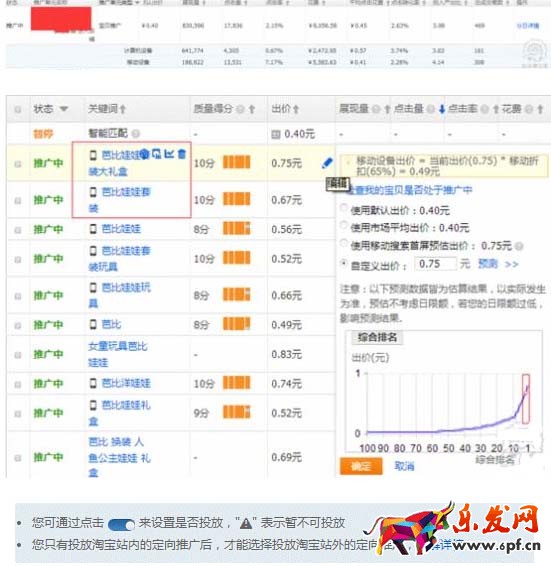Open keyword link 芭比洋娃娃
This screenshot has height=566, width=551.
(126, 383)
